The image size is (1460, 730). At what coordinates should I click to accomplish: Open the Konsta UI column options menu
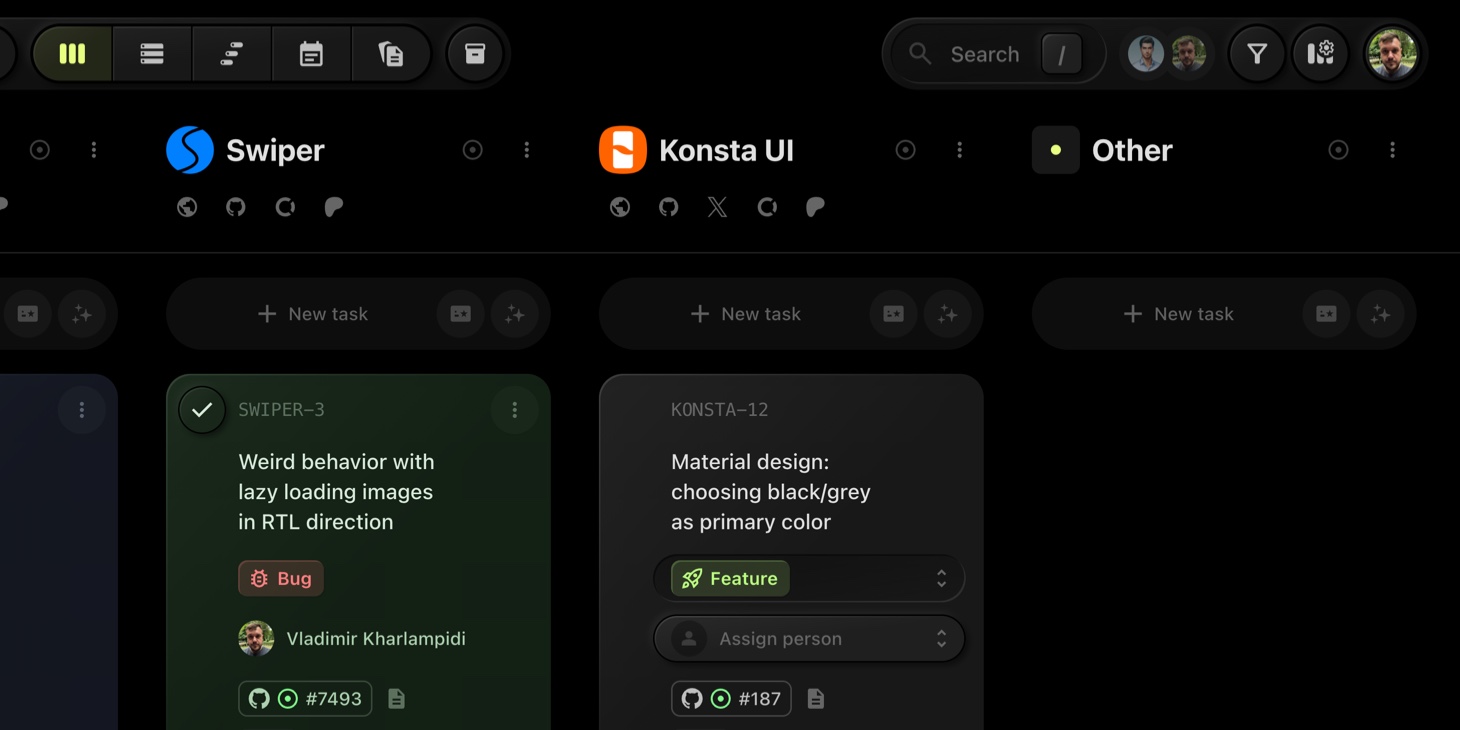[960, 150]
